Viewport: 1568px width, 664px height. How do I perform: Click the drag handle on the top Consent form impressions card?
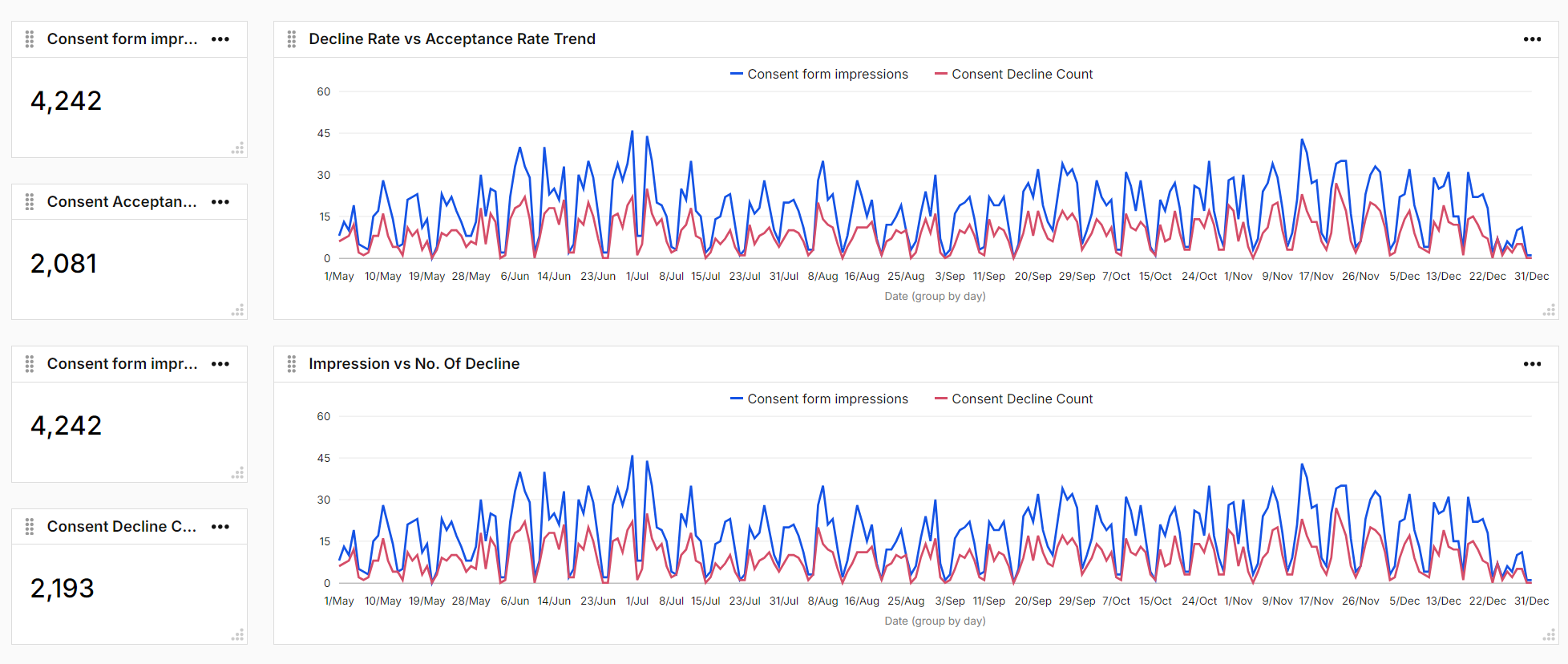(x=29, y=38)
